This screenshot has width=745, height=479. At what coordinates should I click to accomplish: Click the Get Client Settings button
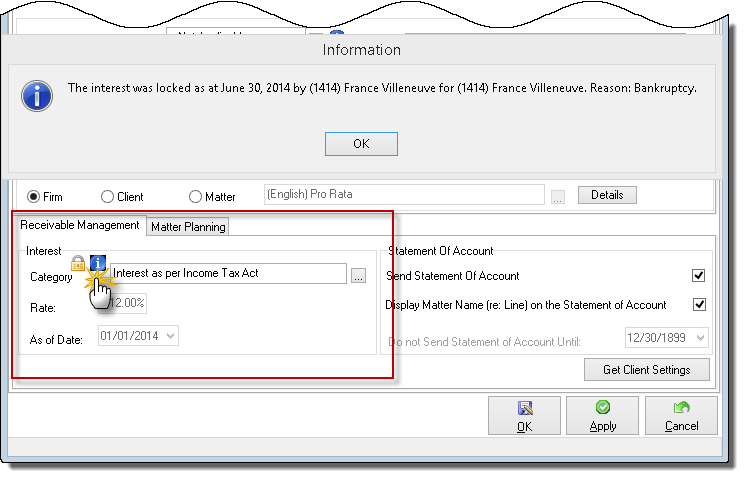[647, 370]
